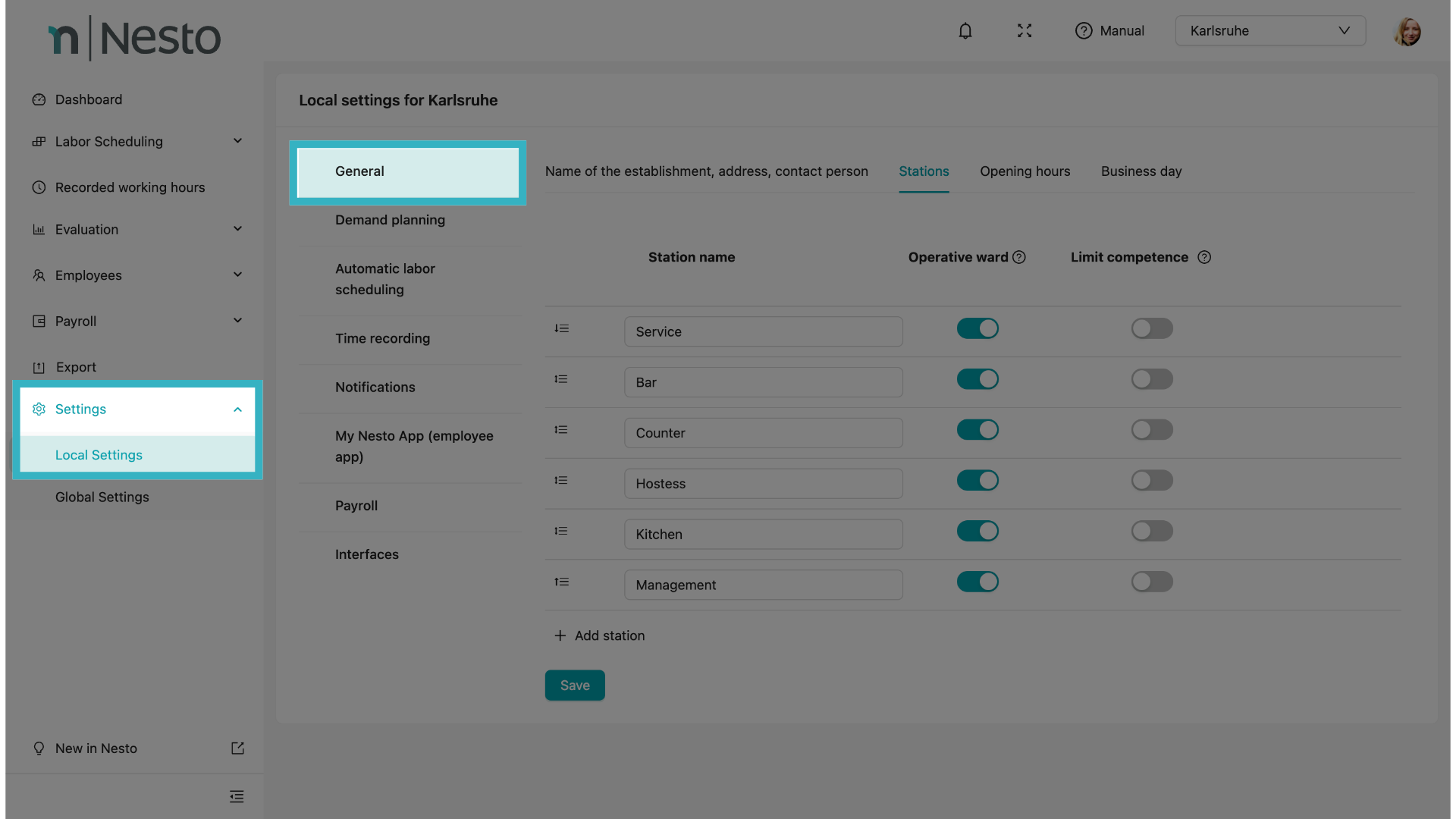
Task: Turn off Operative ward for Hostess
Action: click(977, 481)
